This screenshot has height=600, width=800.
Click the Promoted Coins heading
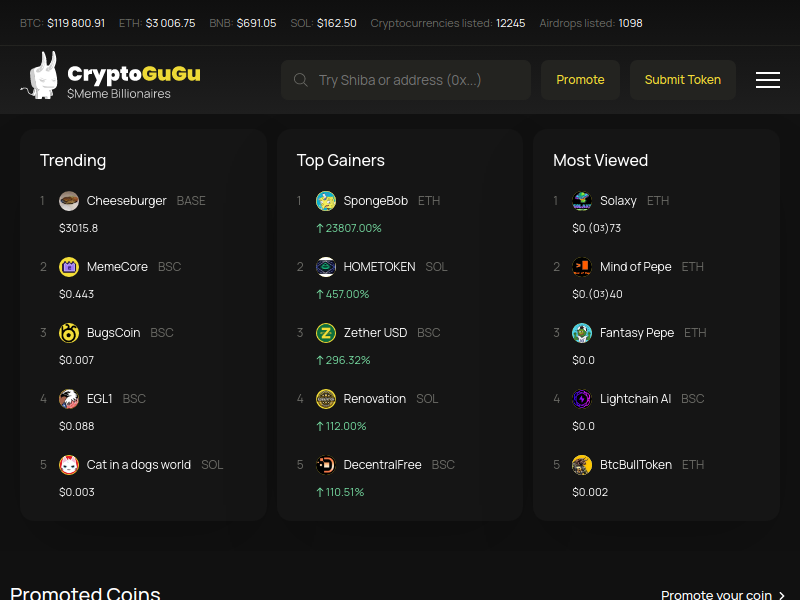click(85, 593)
